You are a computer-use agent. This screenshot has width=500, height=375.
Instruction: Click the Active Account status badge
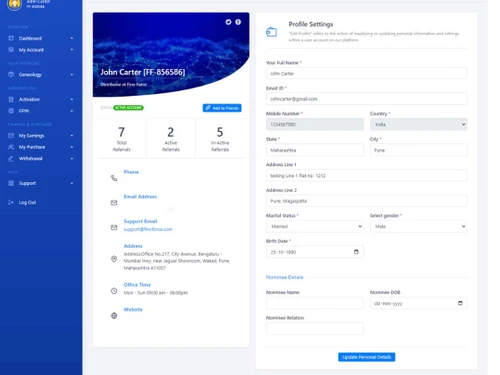point(128,108)
